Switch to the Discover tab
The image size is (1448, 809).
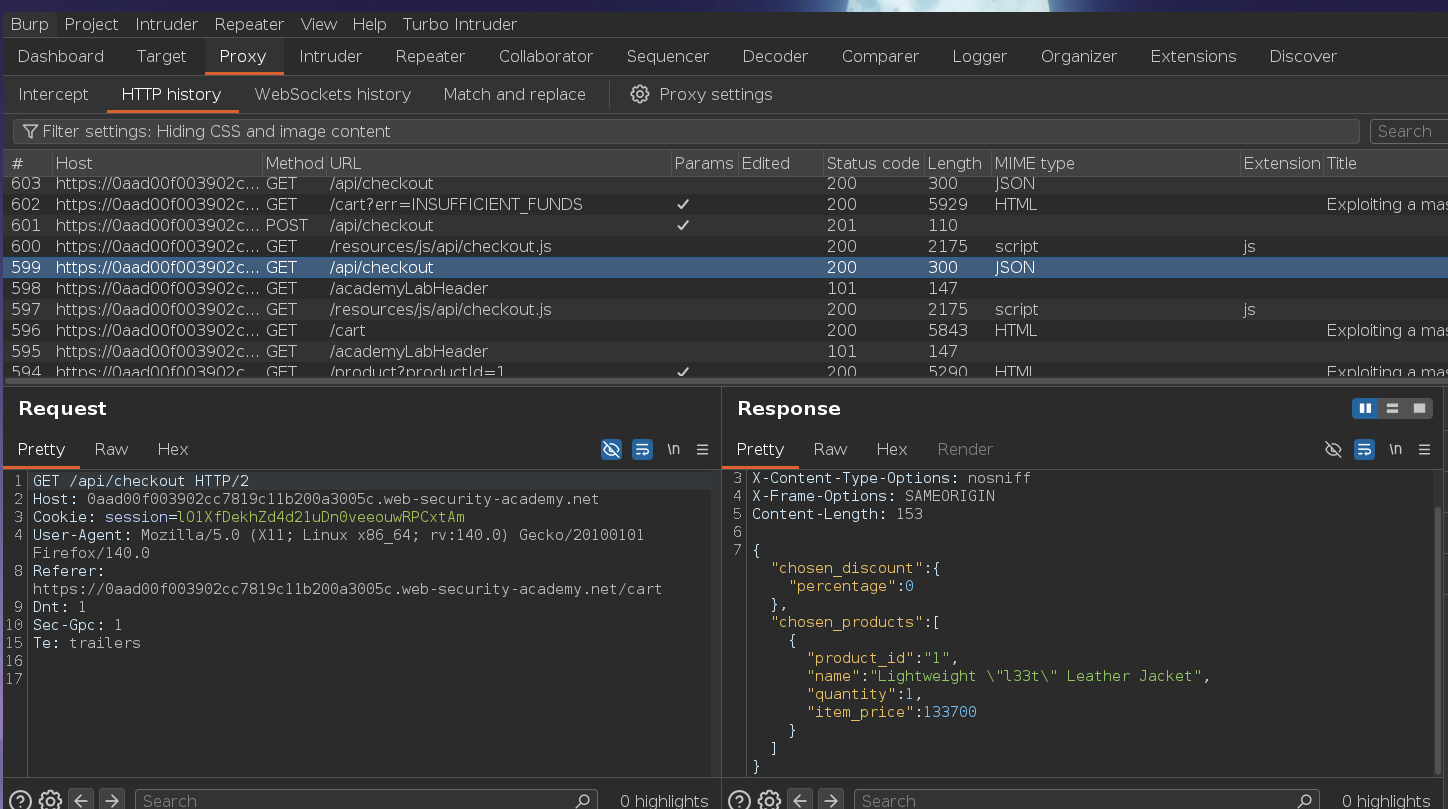tap(1303, 56)
